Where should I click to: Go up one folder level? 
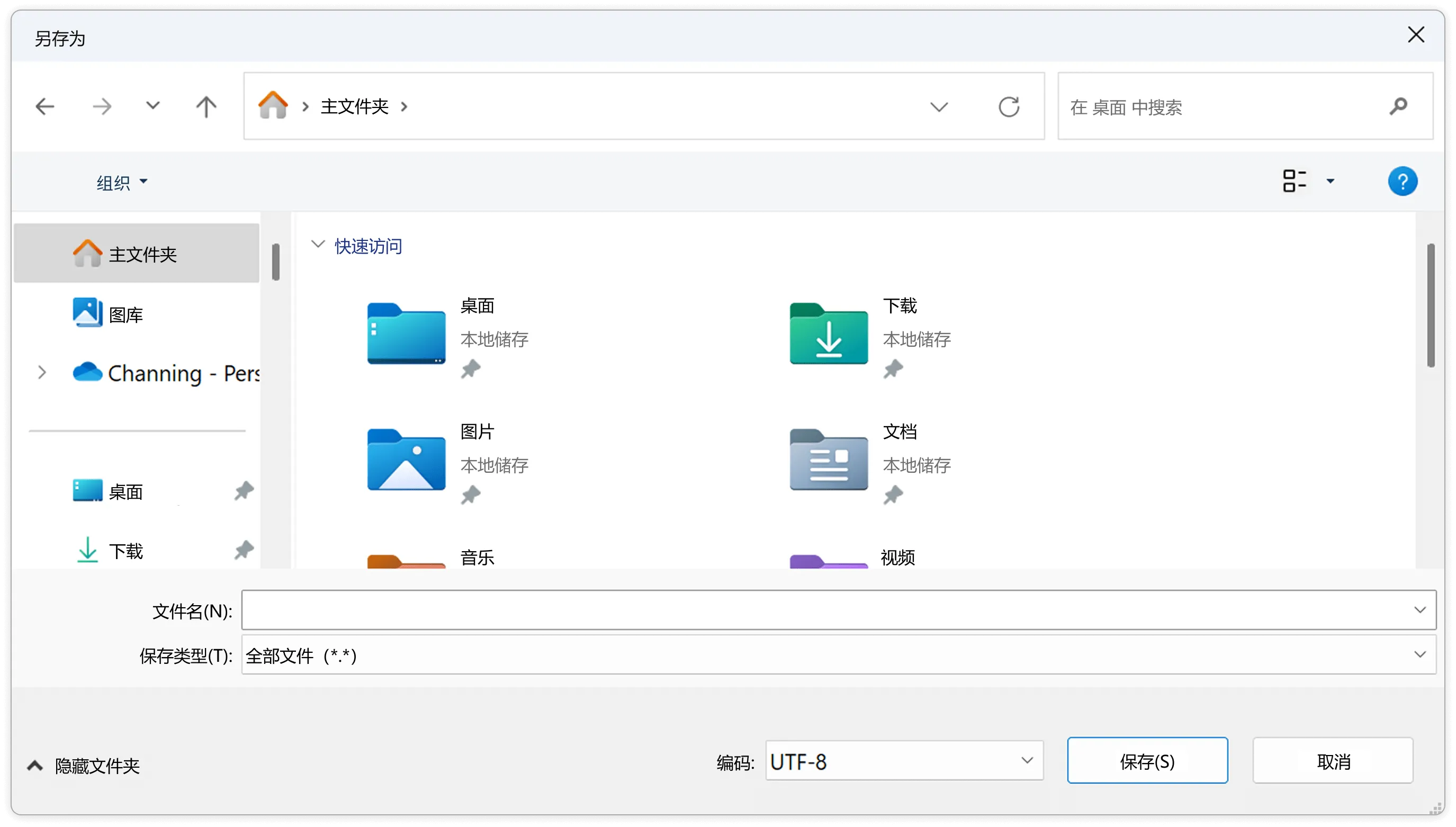205,106
